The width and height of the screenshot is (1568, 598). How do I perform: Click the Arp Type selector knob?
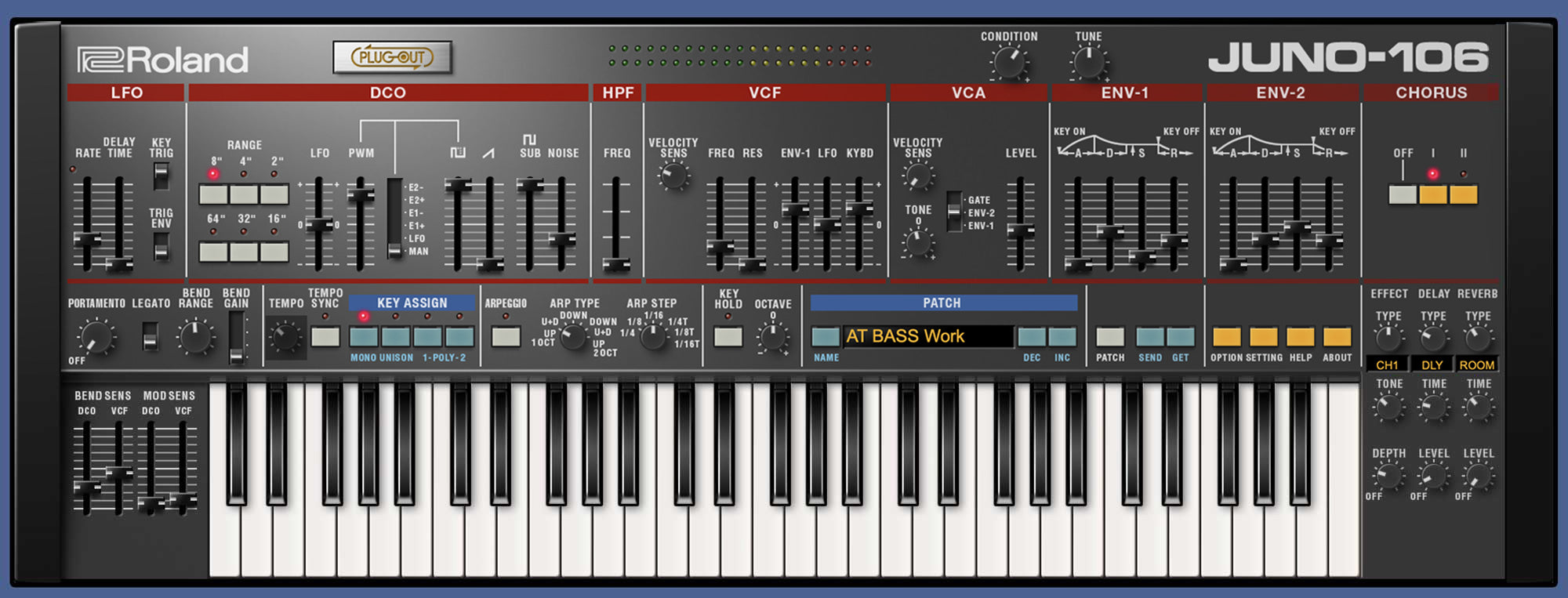573,337
